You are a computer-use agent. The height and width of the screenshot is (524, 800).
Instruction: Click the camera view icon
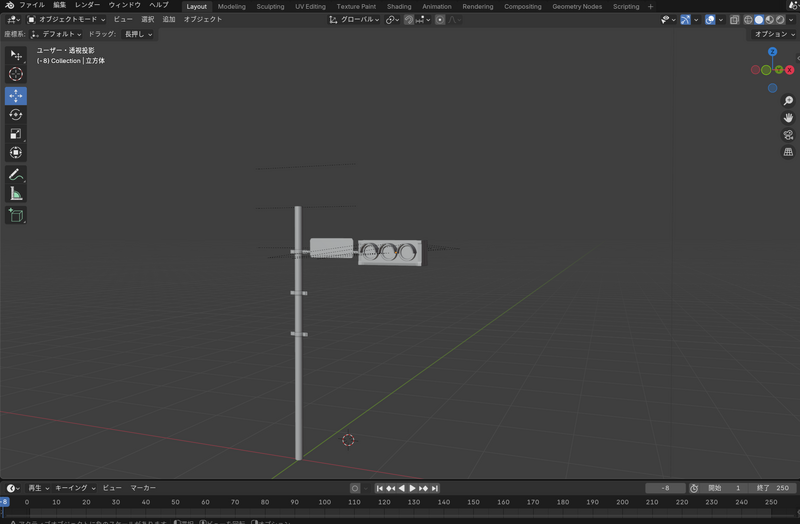pos(788,135)
